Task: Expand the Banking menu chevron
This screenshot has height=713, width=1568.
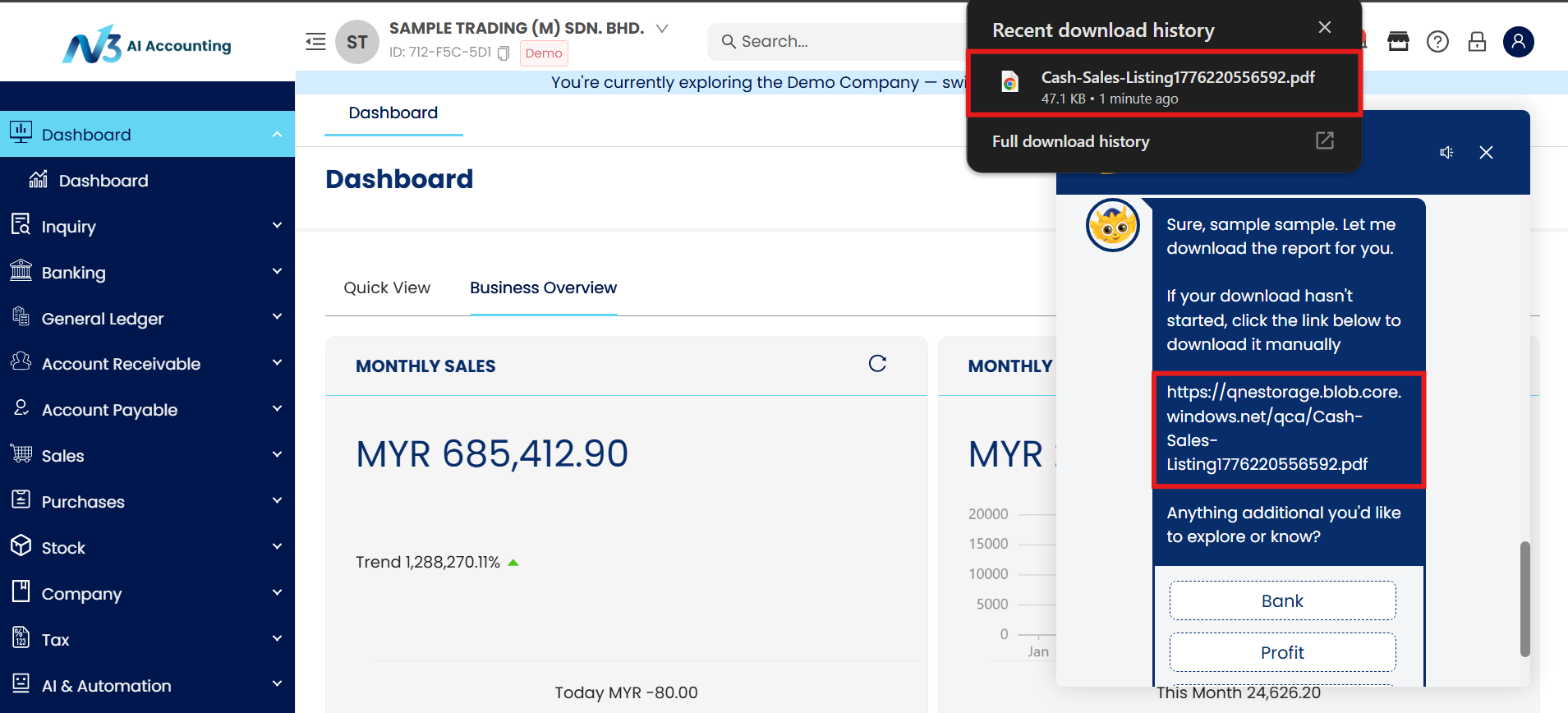Action: click(277, 271)
